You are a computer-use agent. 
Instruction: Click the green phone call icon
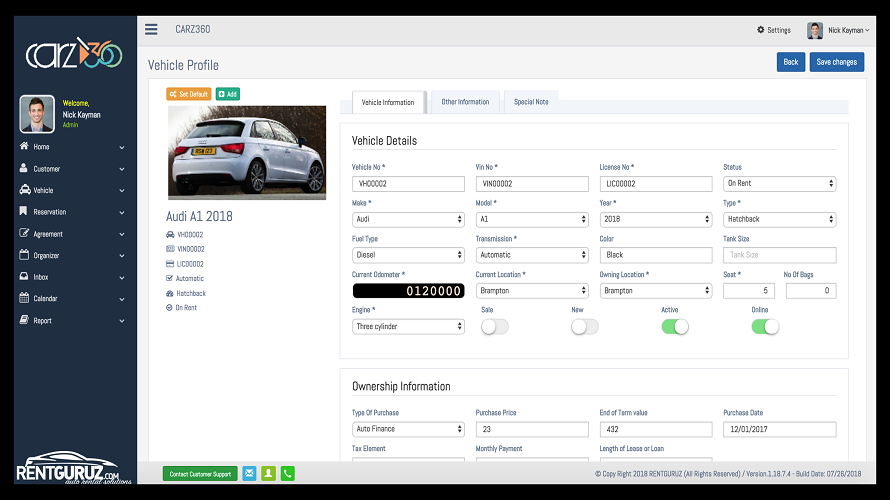[x=288, y=473]
